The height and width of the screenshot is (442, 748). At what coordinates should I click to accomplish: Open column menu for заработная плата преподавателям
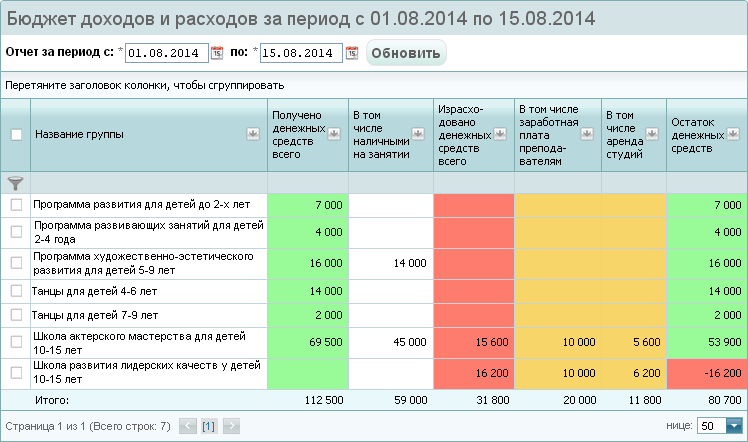click(587, 134)
